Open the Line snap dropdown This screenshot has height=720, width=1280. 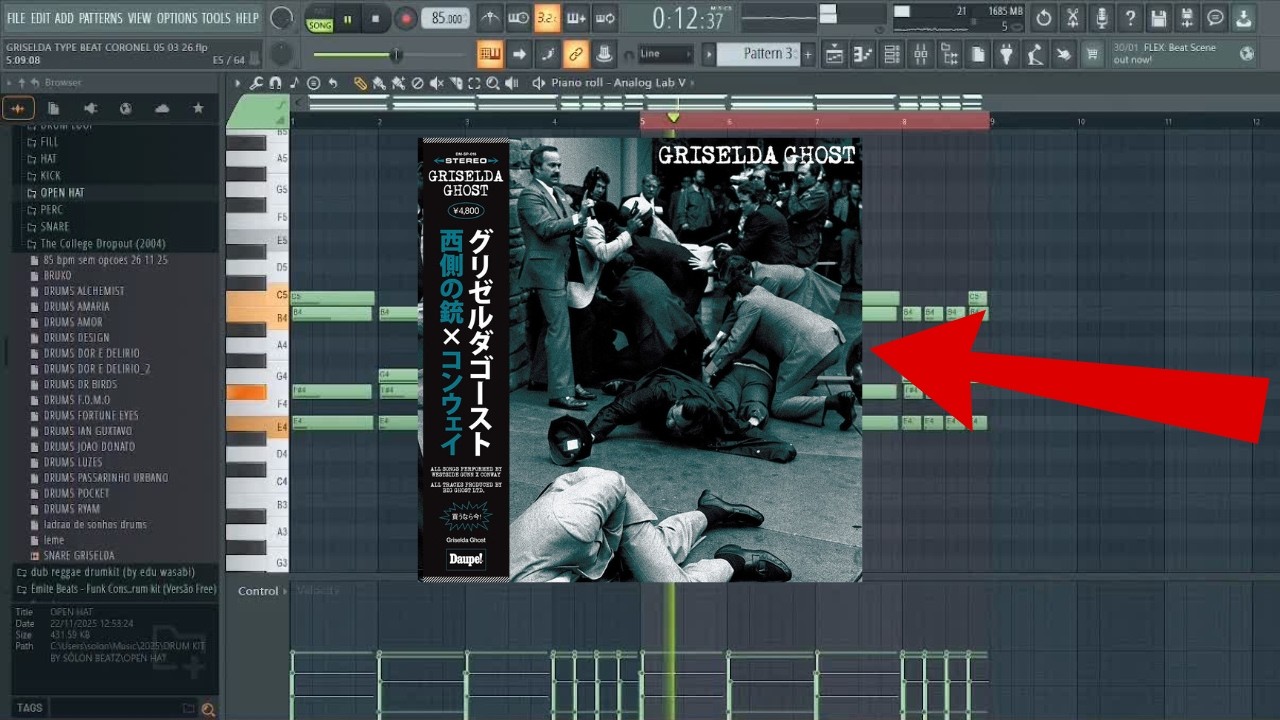click(x=665, y=54)
